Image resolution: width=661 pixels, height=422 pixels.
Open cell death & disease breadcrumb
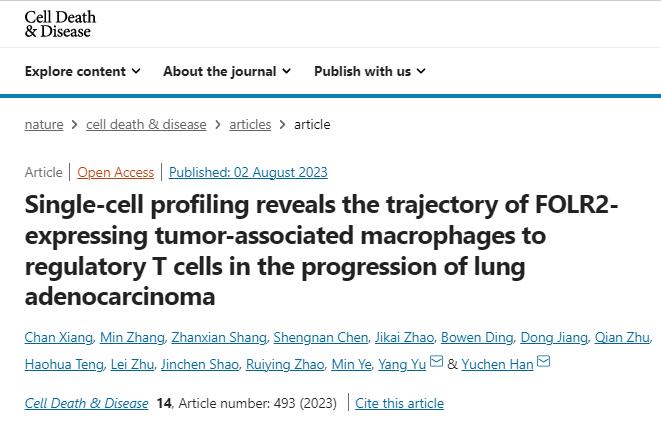tap(146, 124)
